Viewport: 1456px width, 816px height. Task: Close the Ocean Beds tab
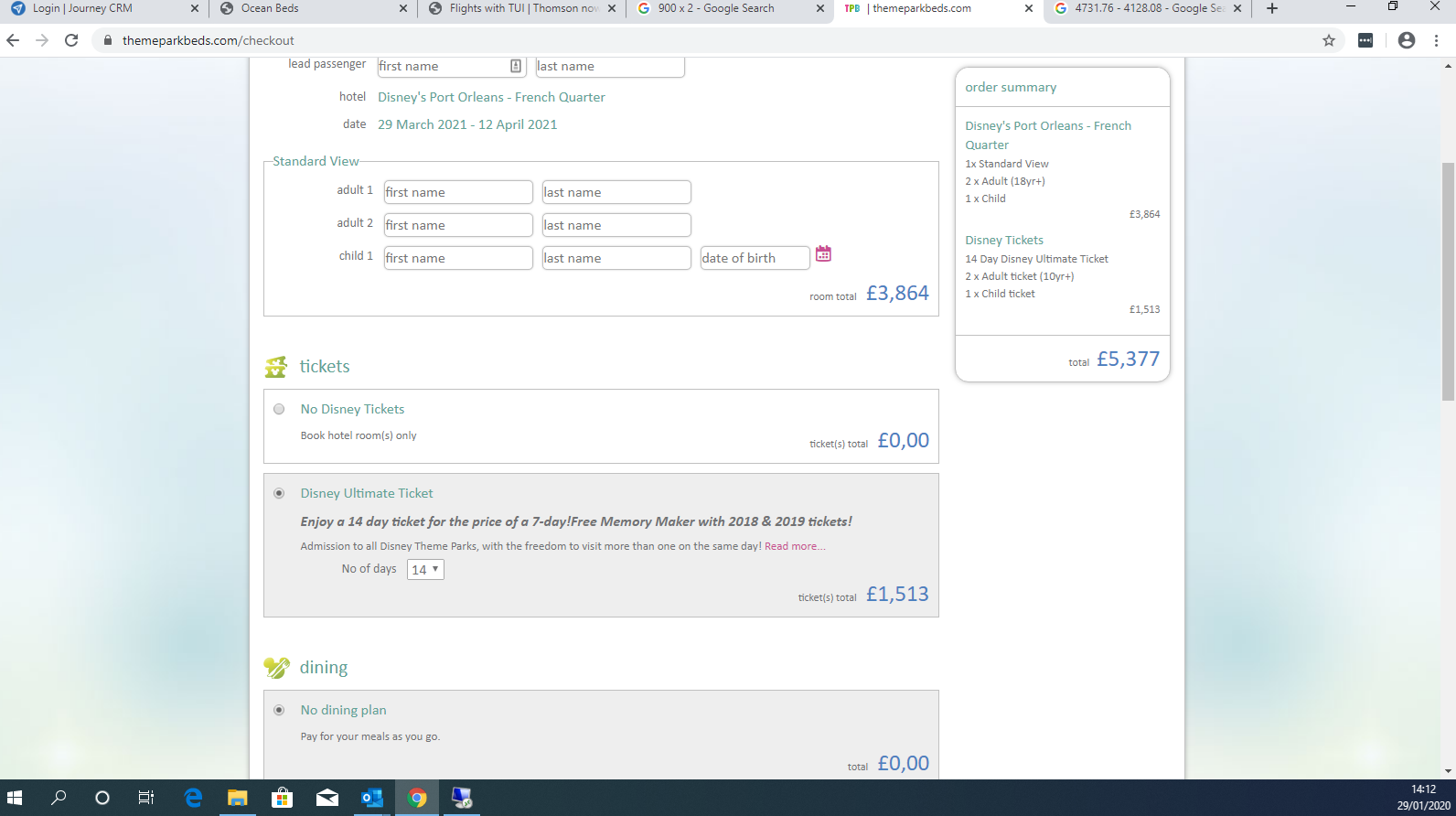pyautogui.click(x=403, y=8)
